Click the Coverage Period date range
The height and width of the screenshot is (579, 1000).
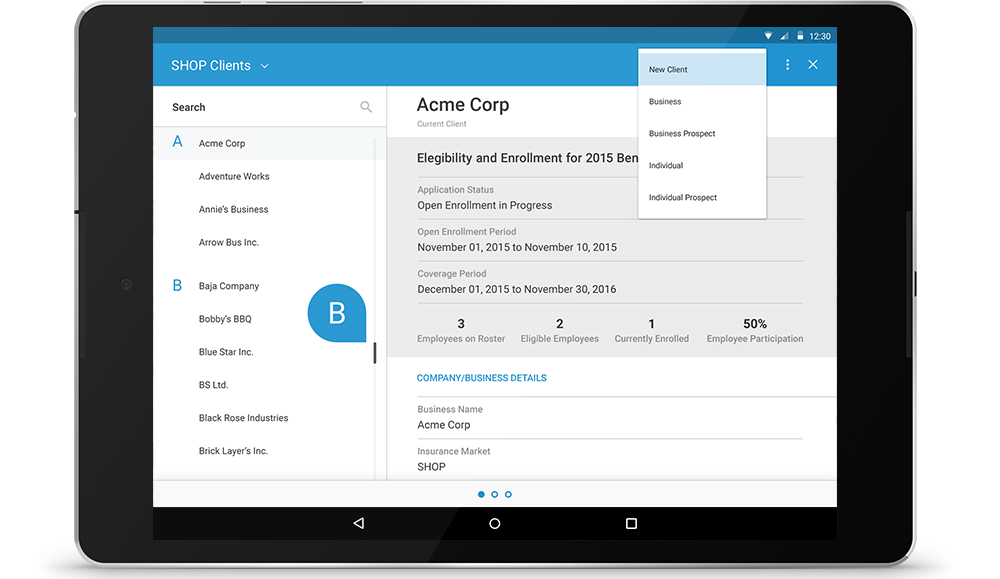coord(517,290)
